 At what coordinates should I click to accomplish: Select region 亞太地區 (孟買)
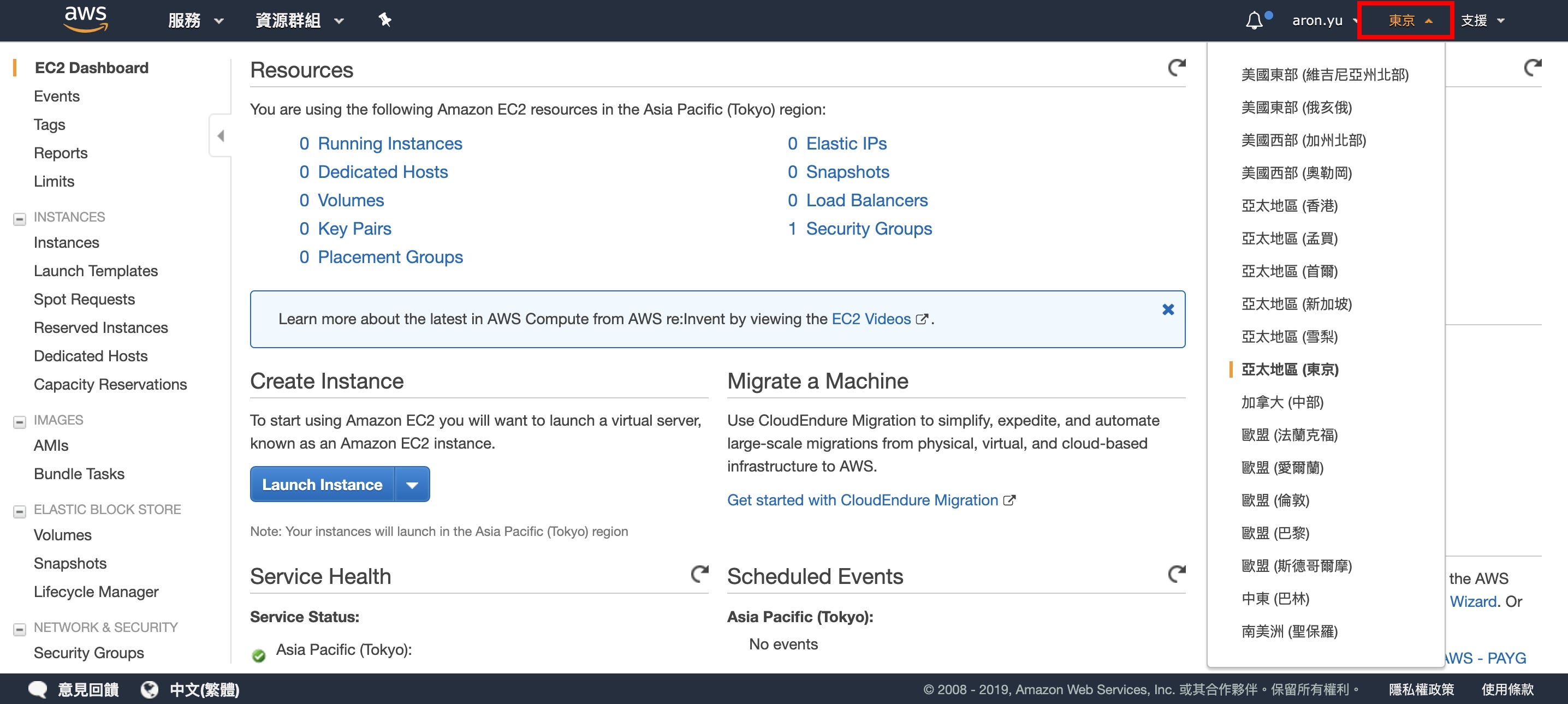point(1289,239)
